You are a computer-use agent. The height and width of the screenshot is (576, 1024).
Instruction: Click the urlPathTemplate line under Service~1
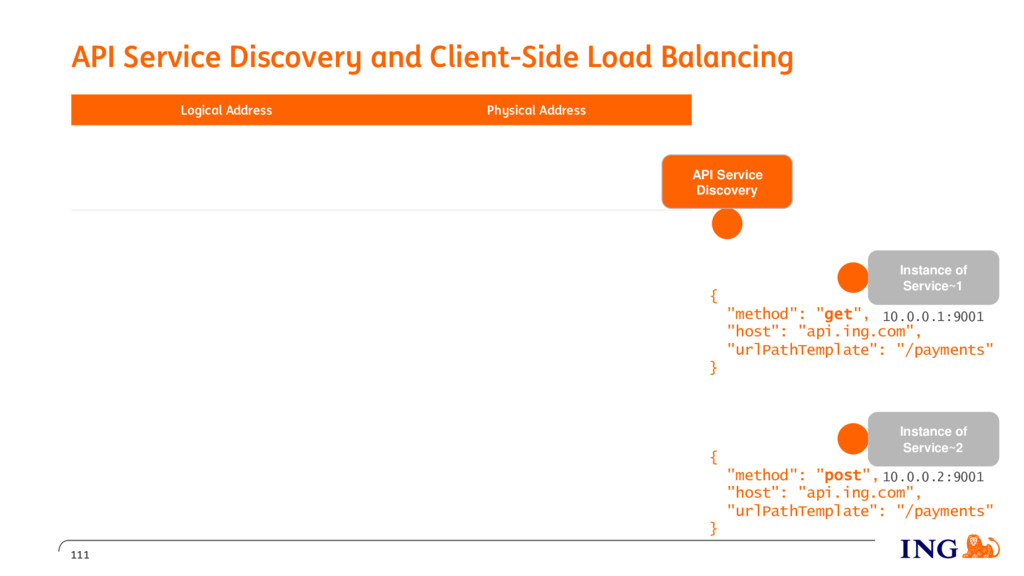click(x=860, y=350)
